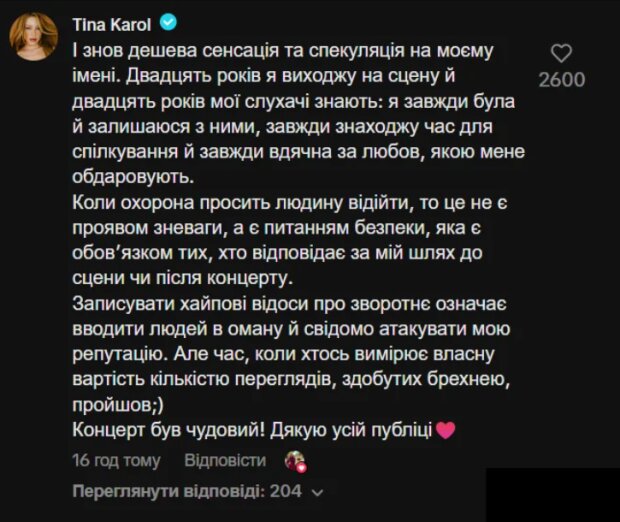Click the 2600 likes count

tap(563, 80)
